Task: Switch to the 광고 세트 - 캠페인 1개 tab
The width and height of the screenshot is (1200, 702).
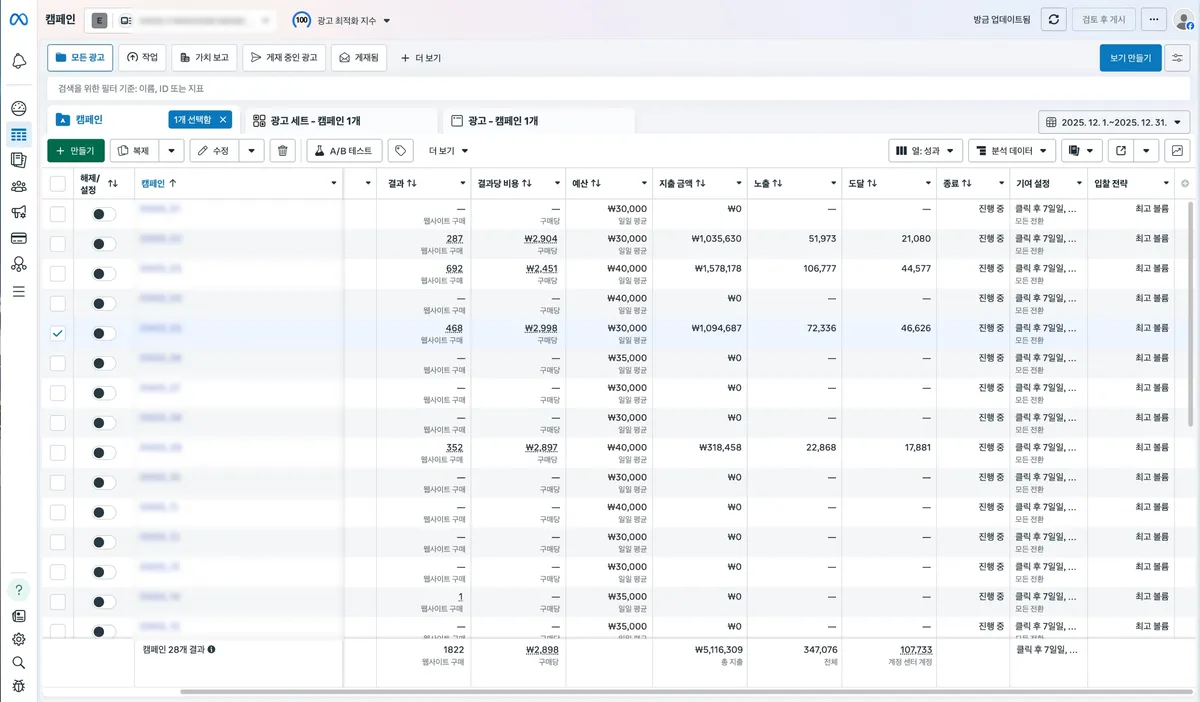Action: click(306, 121)
